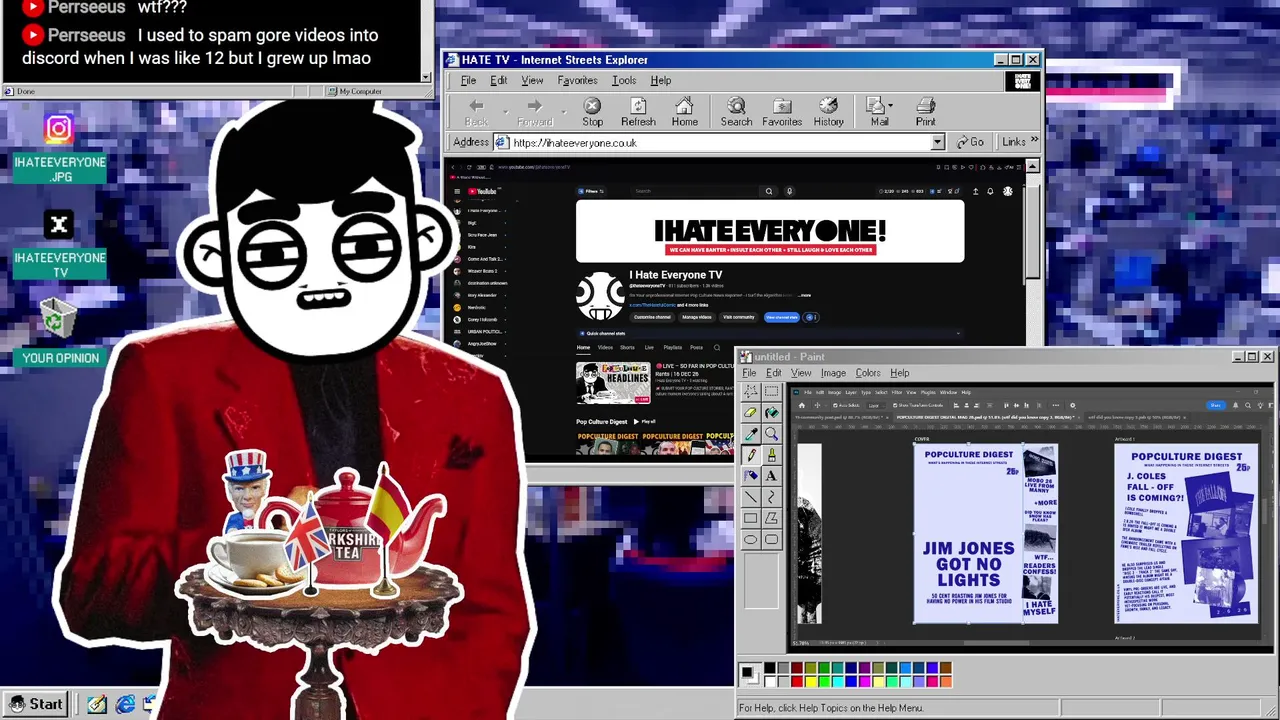
Task: Click the Start button on the taskbar
Action: [36, 704]
